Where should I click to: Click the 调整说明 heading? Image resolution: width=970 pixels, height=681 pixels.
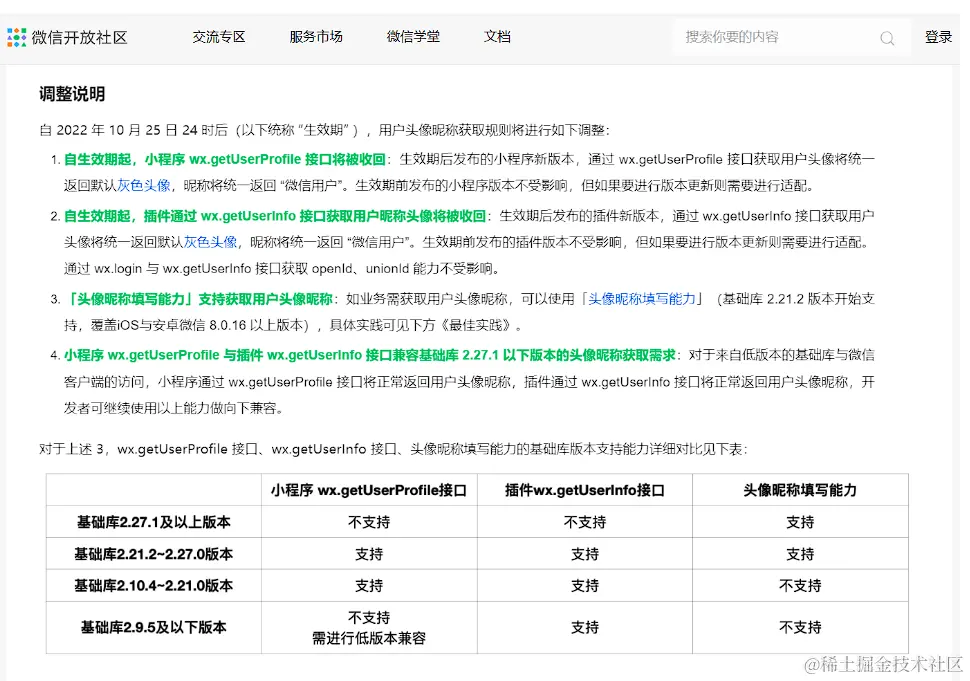tap(72, 94)
